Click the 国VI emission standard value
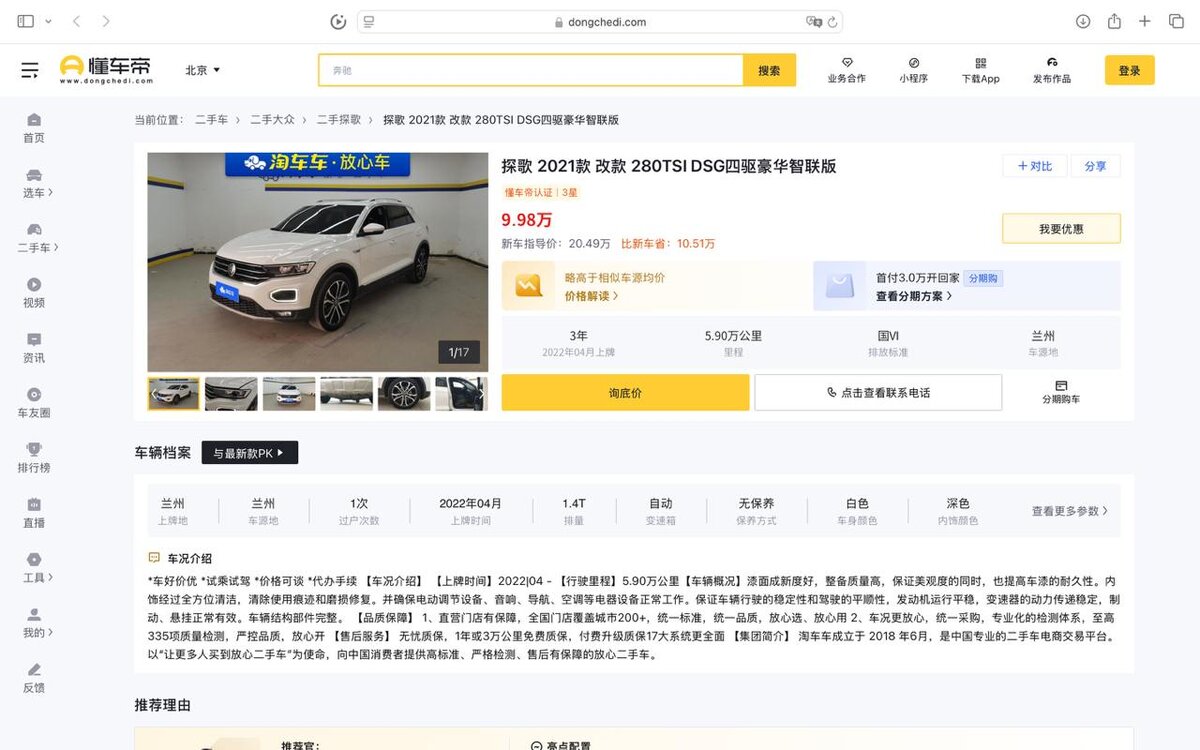The width and height of the screenshot is (1200, 750). point(888,336)
